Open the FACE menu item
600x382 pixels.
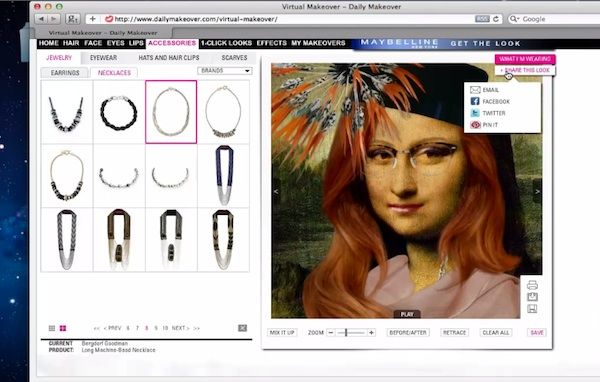point(93,43)
